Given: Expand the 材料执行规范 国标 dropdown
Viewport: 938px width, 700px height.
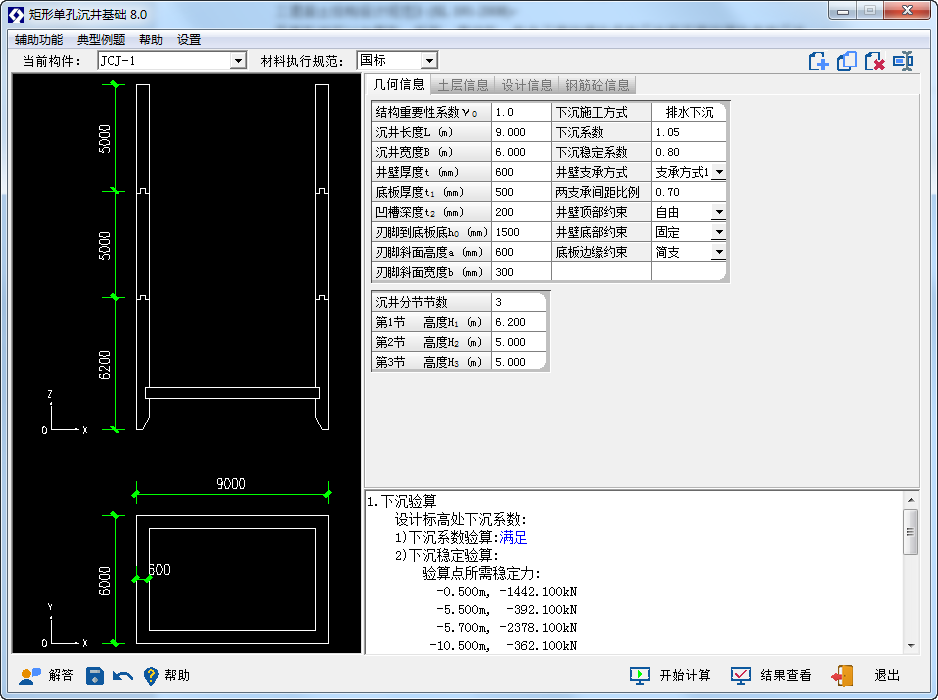Looking at the screenshot, I should pos(429,61).
